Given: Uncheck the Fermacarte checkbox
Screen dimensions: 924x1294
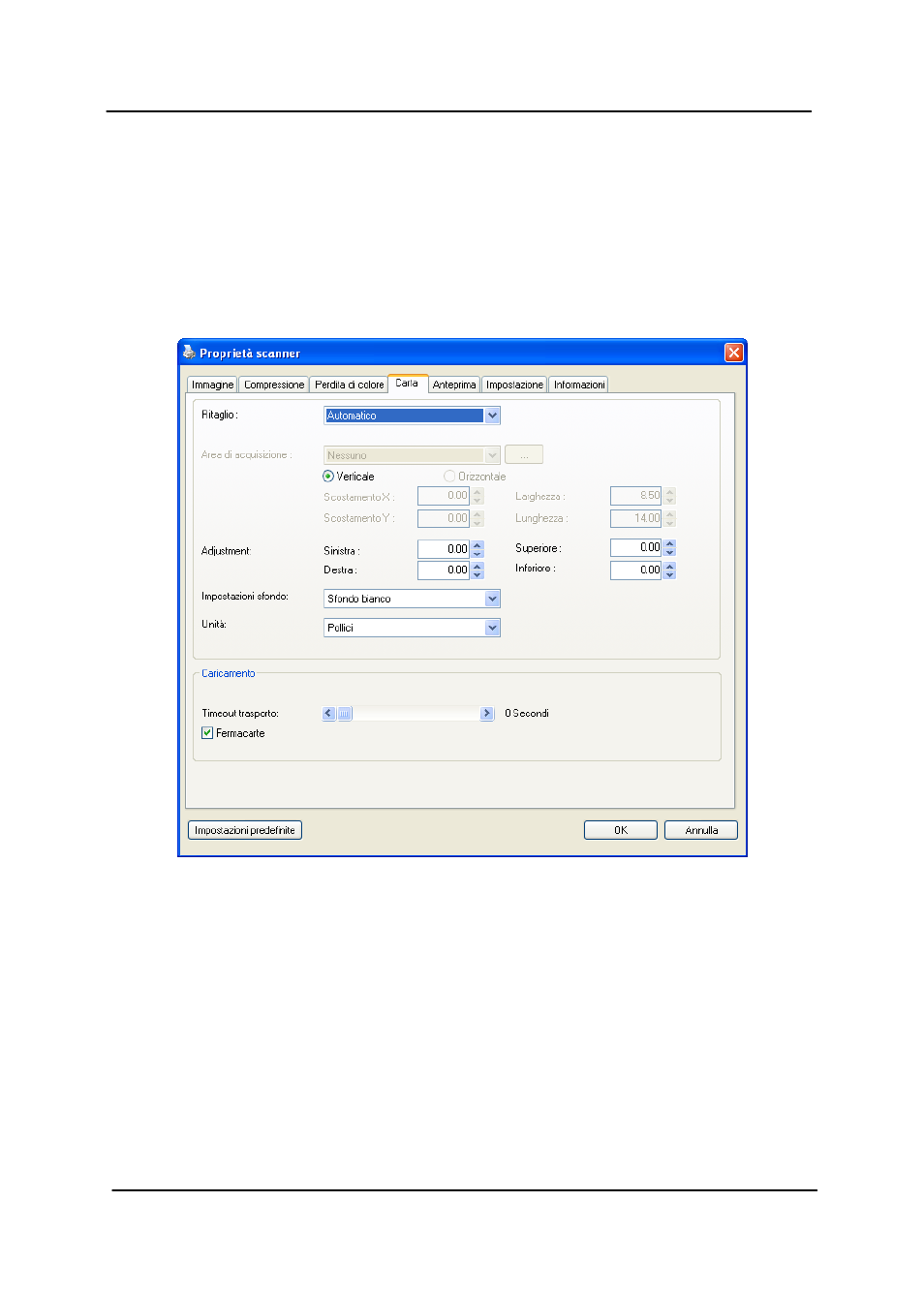Looking at the screenshot, I should [207, 733].
